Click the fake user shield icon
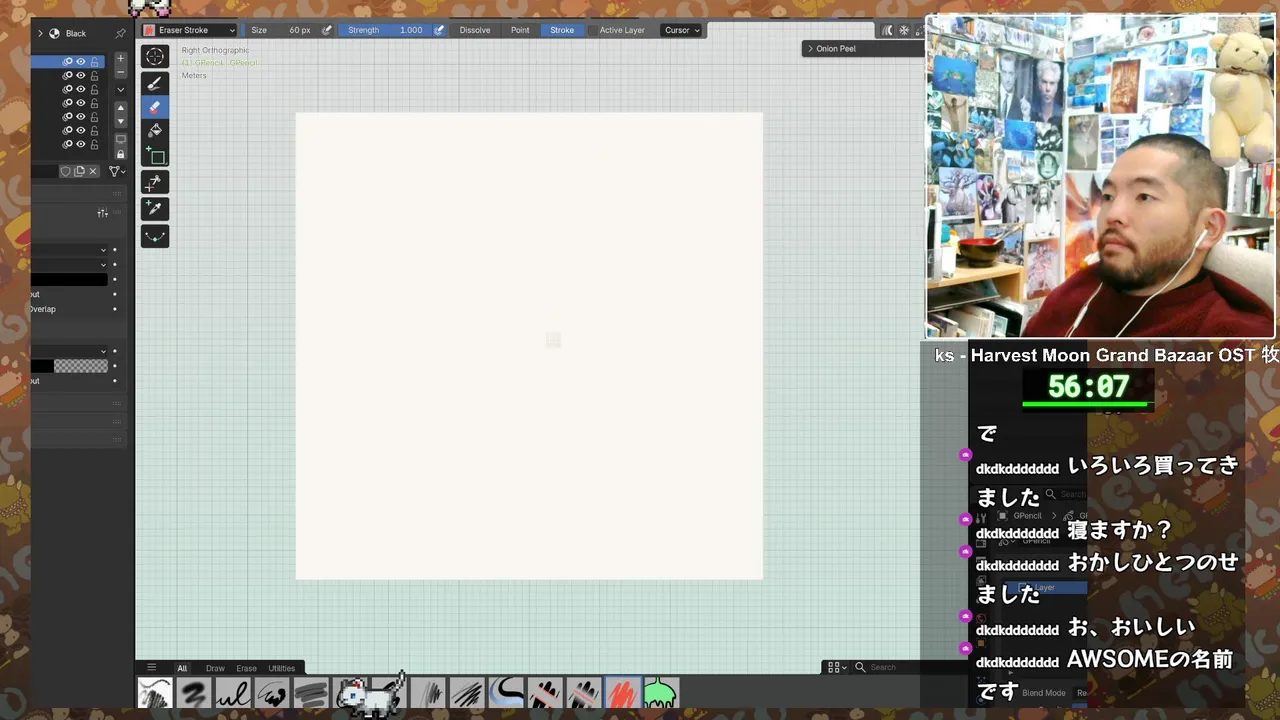Screen dimensions: 1280x720 pyautogui.click(x=66, y=171)
